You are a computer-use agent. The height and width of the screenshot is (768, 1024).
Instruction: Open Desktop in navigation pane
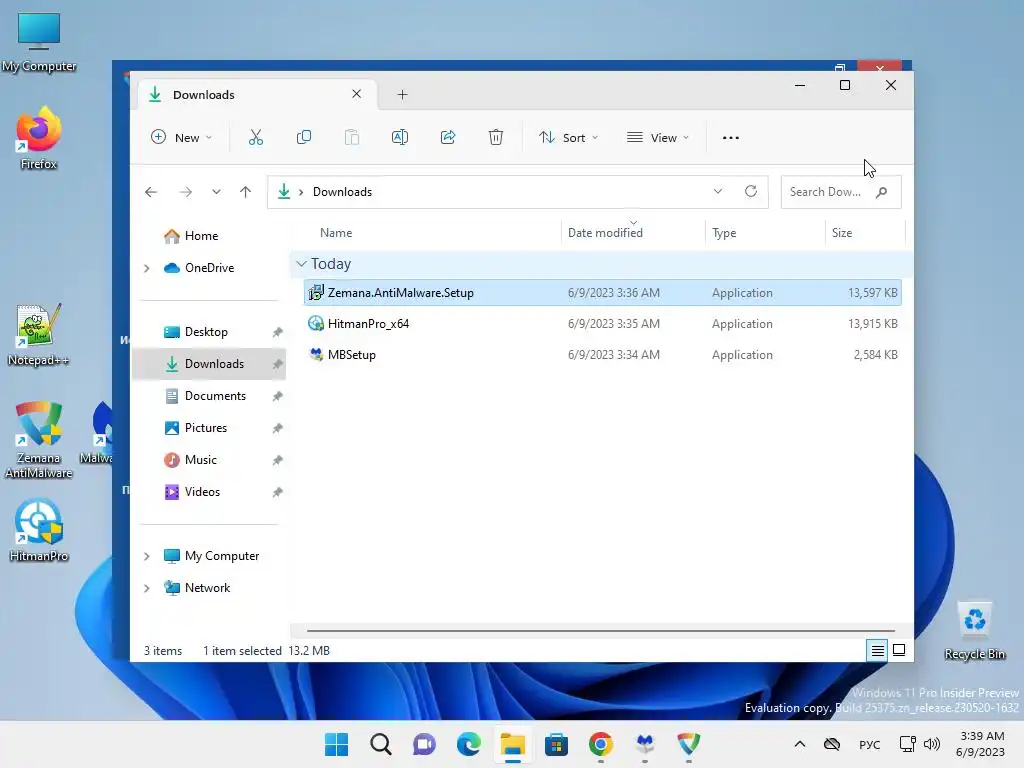click(x=206, y=332)
